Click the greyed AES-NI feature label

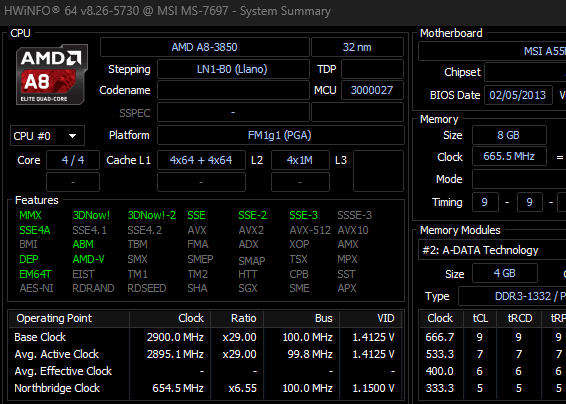[x=36, y=288]
